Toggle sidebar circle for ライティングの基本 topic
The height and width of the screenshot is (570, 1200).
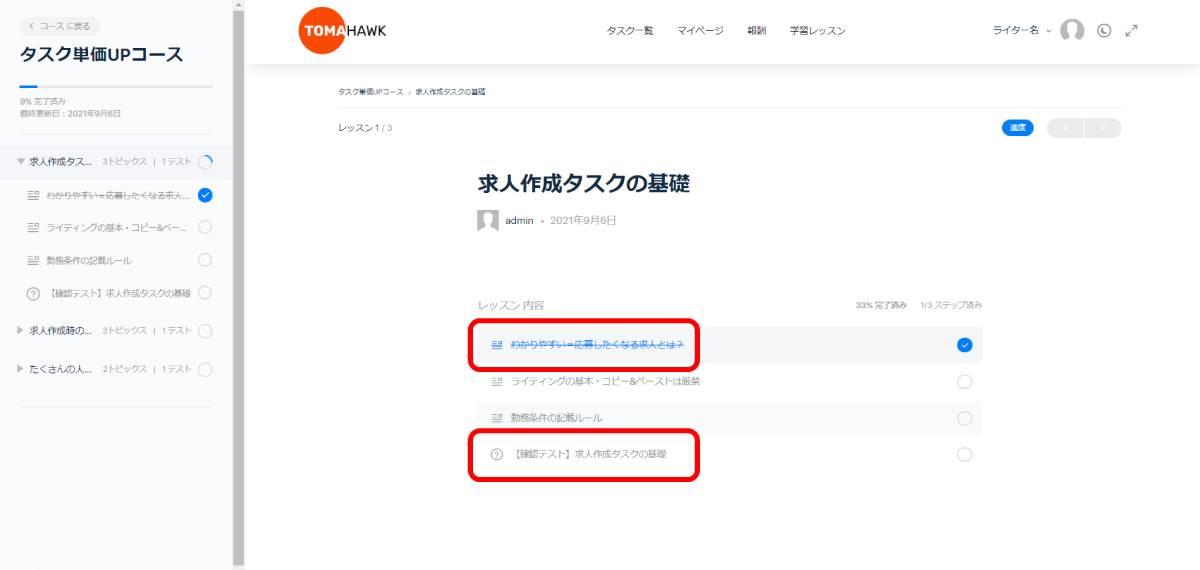coord(205,227)
